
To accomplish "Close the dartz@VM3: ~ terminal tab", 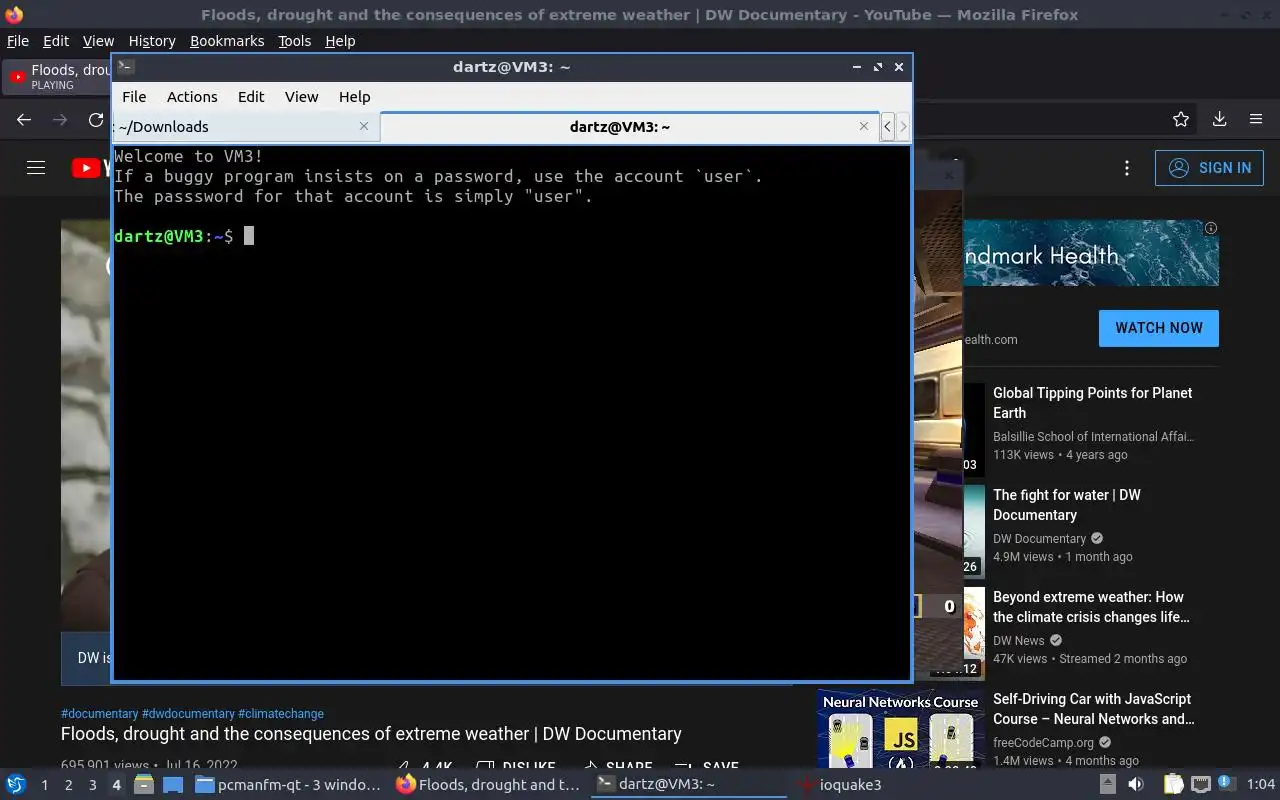I will pos(864,126).
